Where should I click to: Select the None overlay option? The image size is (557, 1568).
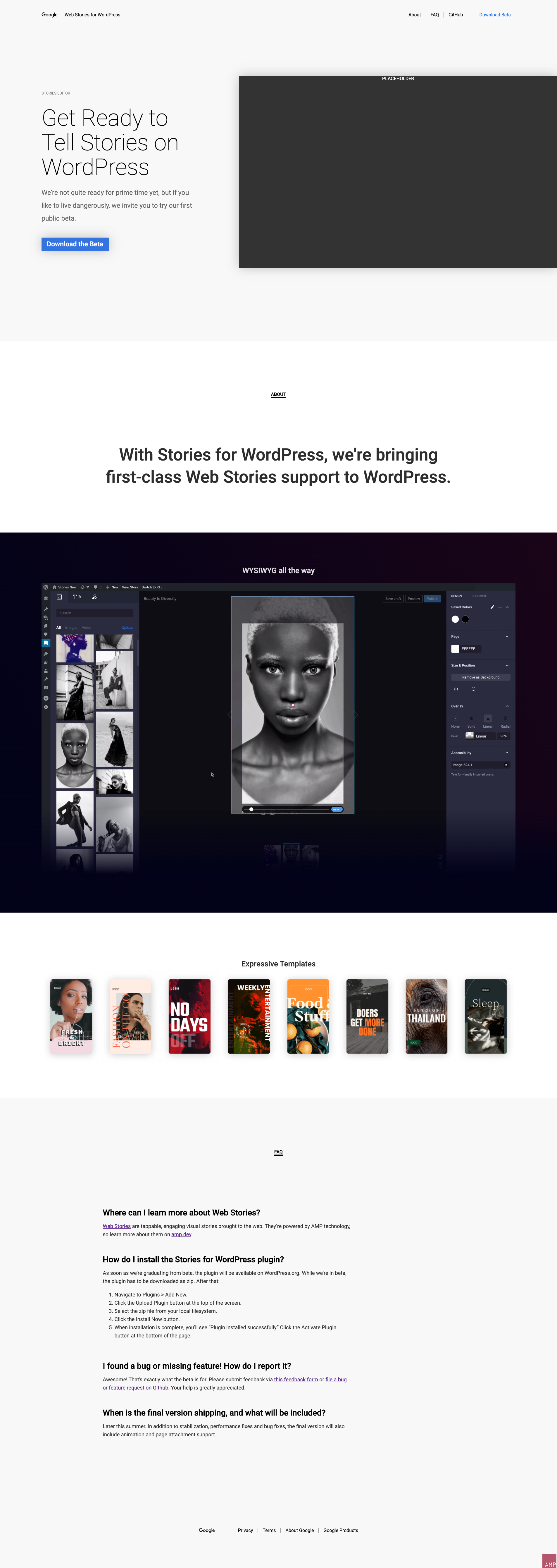coord(456,722)
